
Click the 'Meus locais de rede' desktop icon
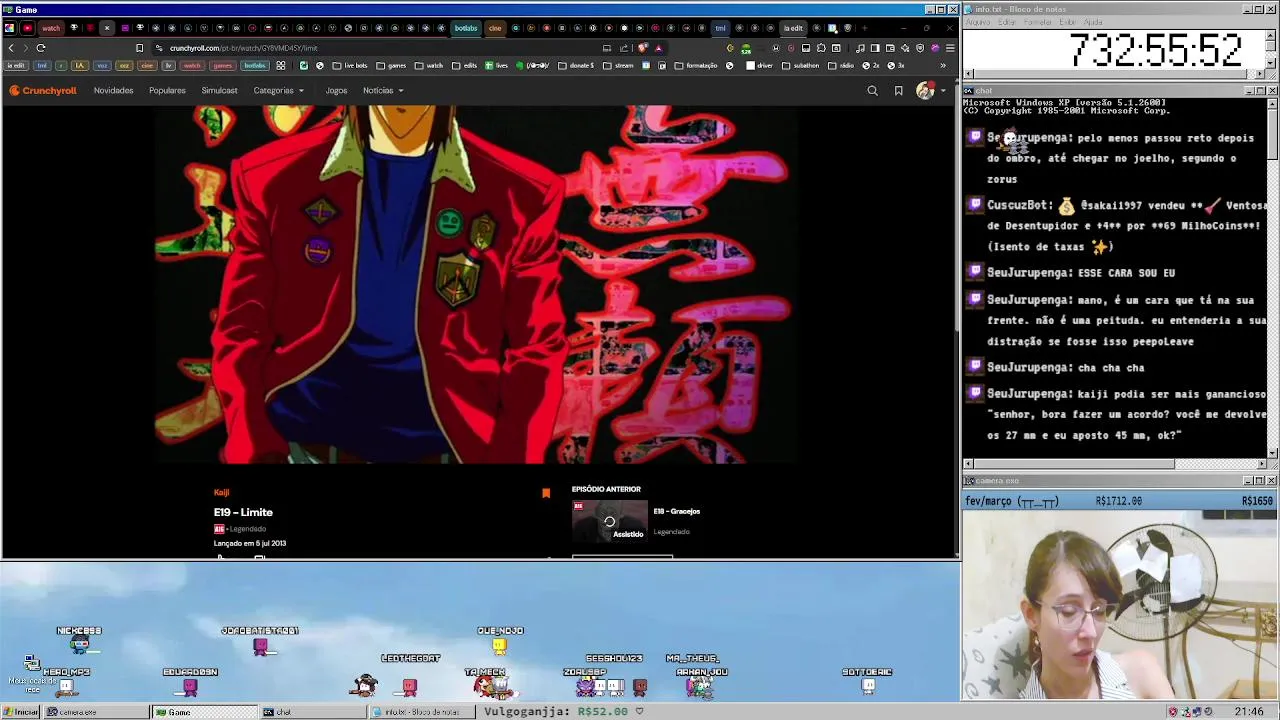[x=32, y=673]
